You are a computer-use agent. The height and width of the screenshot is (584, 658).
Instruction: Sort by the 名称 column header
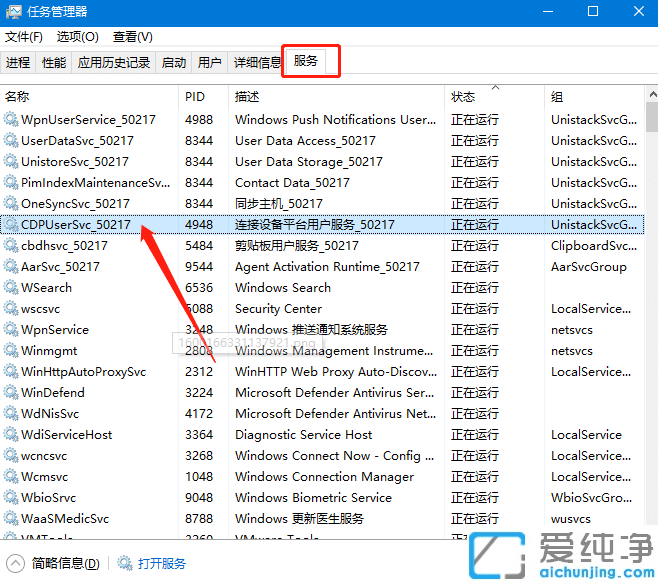[89, 97]
